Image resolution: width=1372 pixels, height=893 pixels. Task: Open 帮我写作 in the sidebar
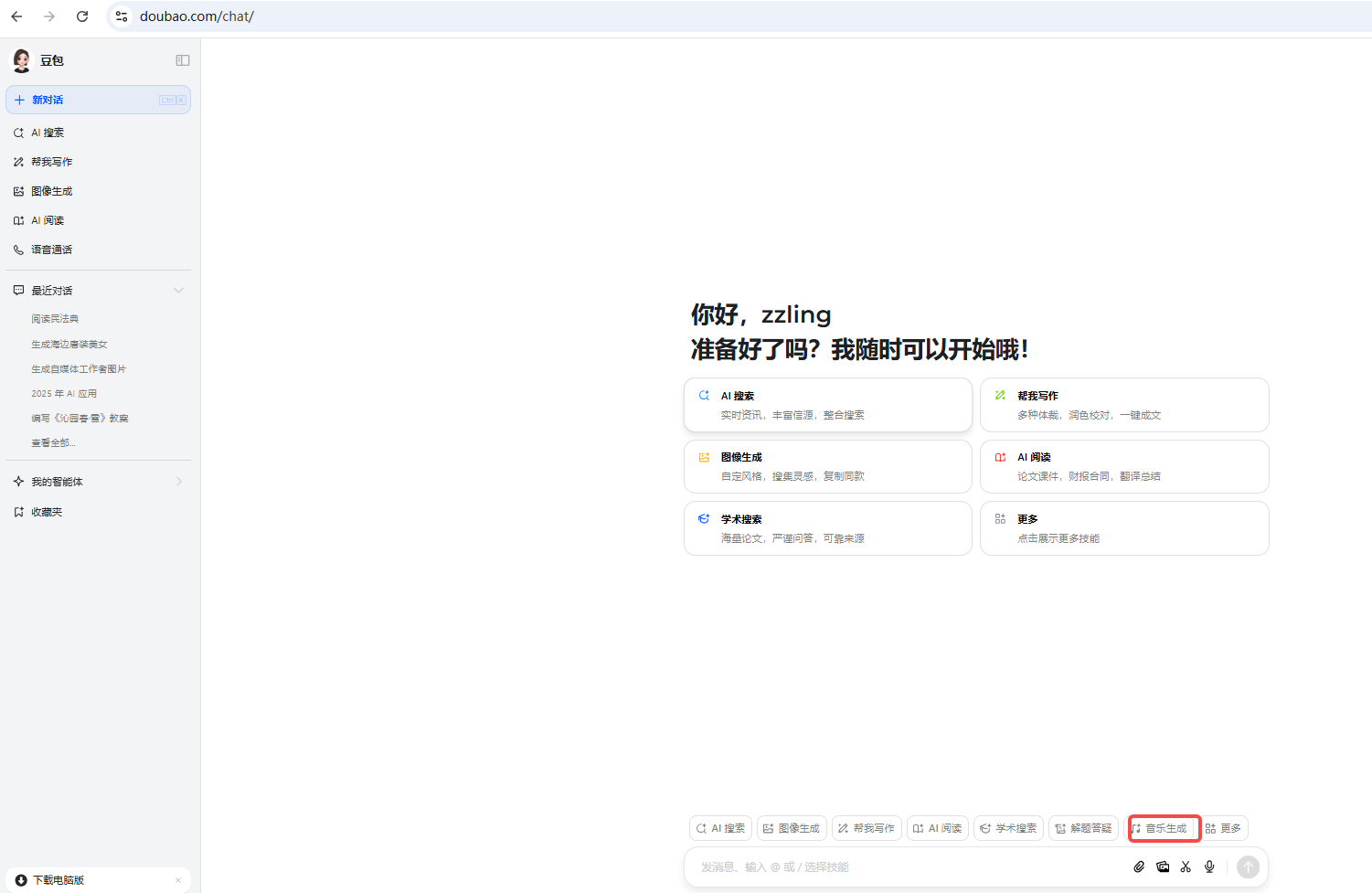tap(98, 162)
